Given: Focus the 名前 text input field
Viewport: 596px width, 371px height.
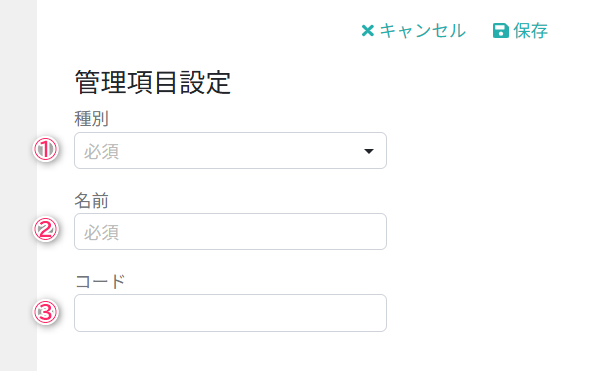Looking at the screenshot, I should tap(230, 231).
